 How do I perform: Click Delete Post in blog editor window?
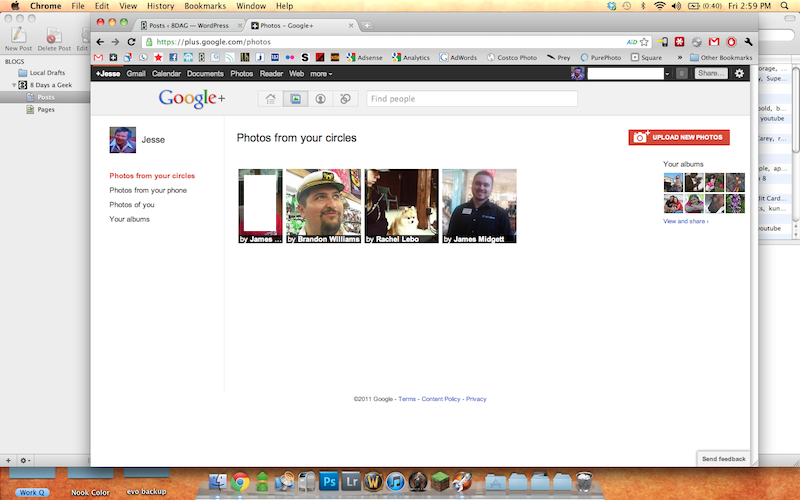54,39
